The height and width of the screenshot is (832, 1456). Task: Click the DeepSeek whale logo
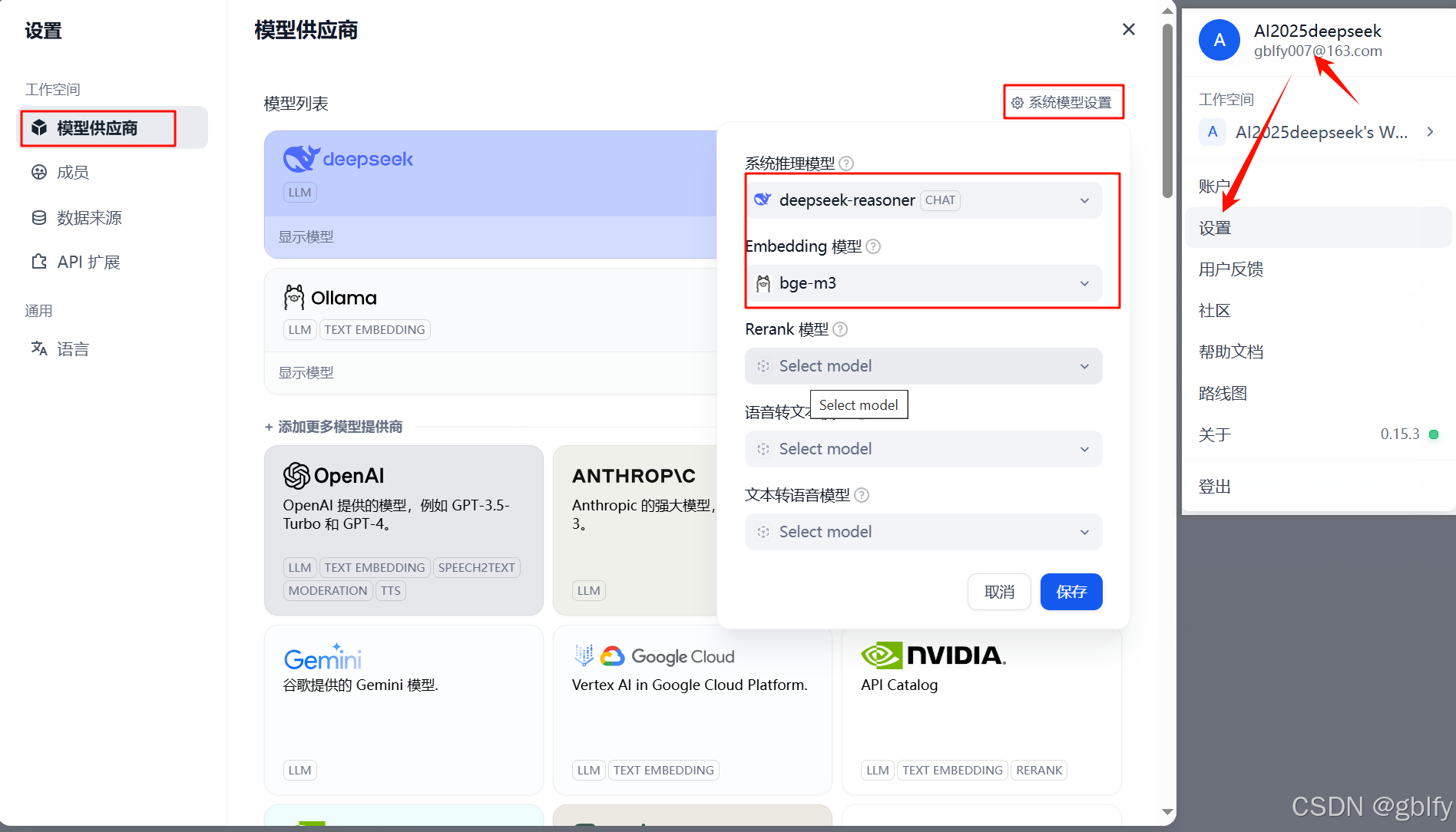pyautogui.click(x=301, y=159)
